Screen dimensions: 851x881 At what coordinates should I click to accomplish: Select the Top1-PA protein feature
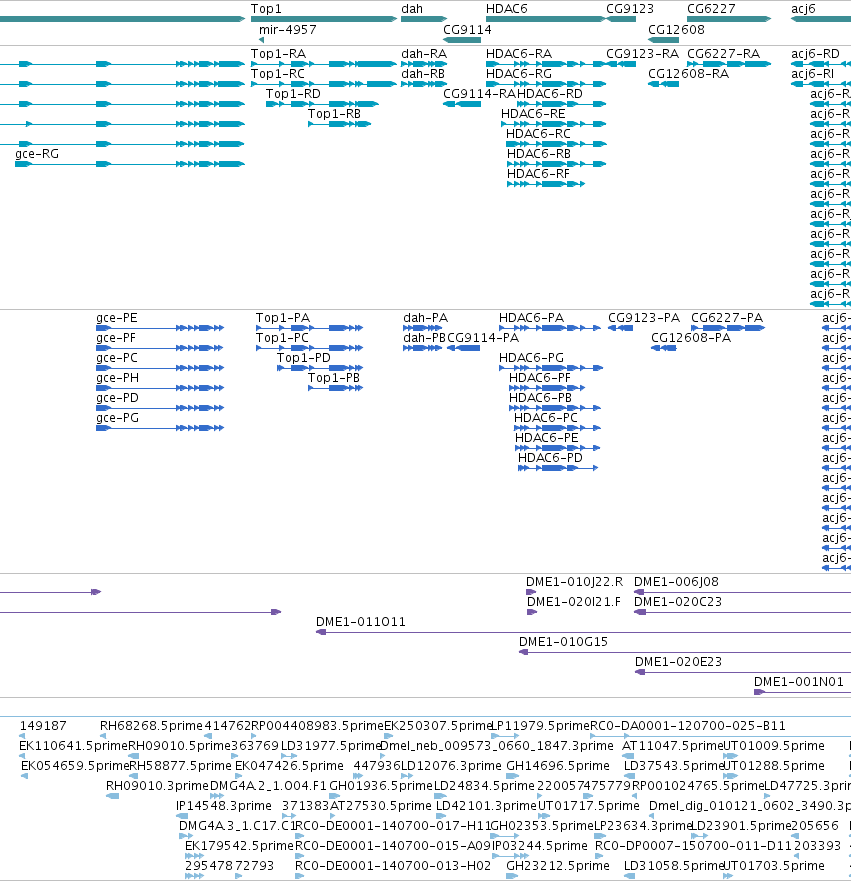(310, 328)
